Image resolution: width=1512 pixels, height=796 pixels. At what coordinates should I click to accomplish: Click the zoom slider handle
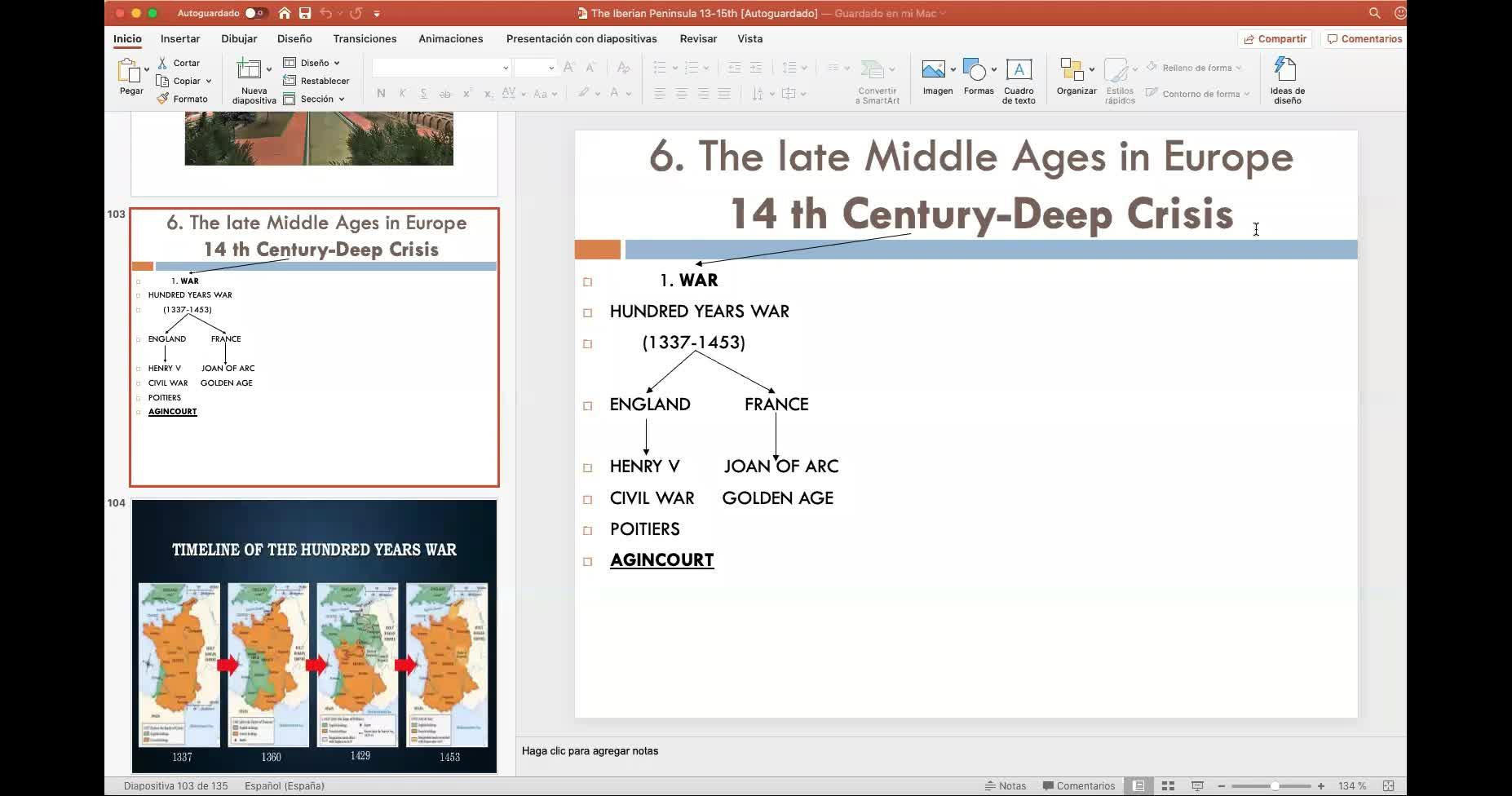tap(1275, 785)
